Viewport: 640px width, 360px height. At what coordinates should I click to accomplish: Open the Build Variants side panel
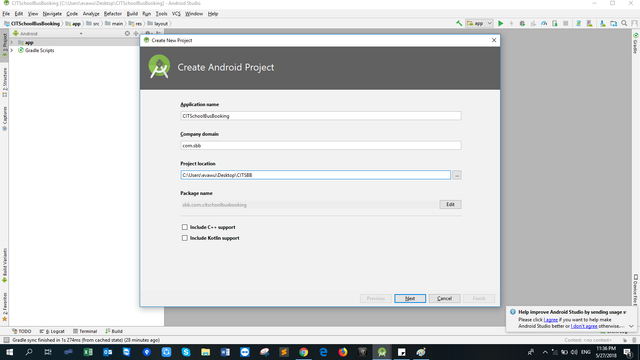pyautogui.click(x=4, y=265)
